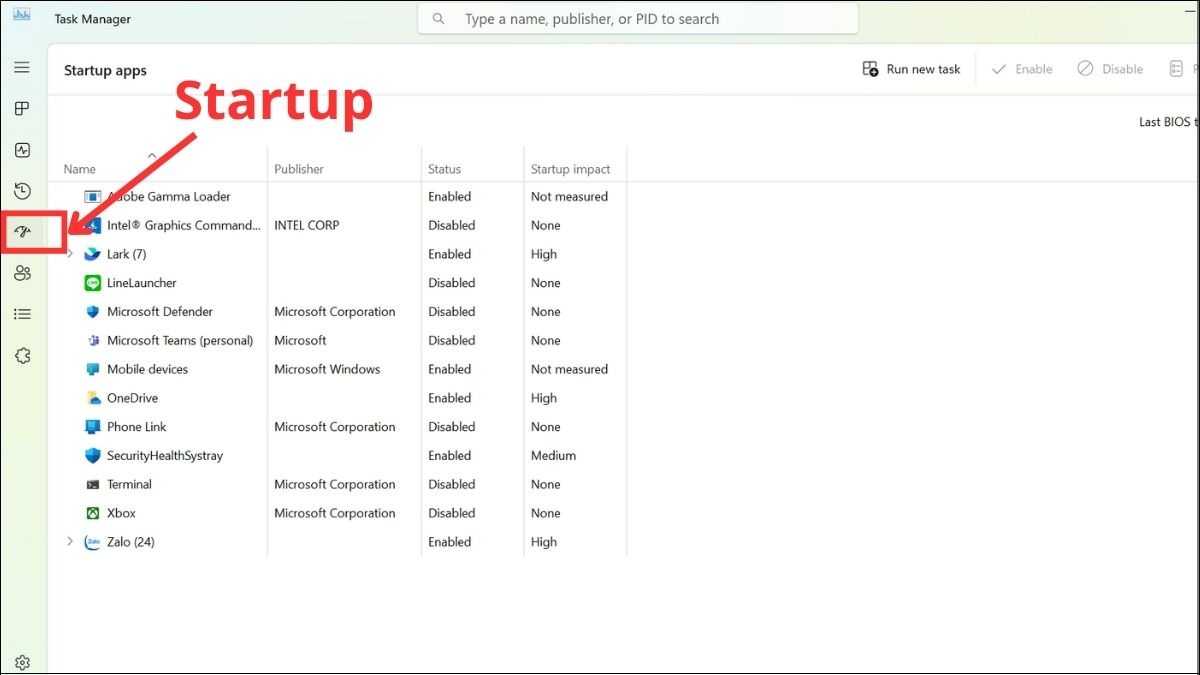Screen dimensions: 1200x675
Task: Open the App history page icon
Action: [x=22, y=191]
